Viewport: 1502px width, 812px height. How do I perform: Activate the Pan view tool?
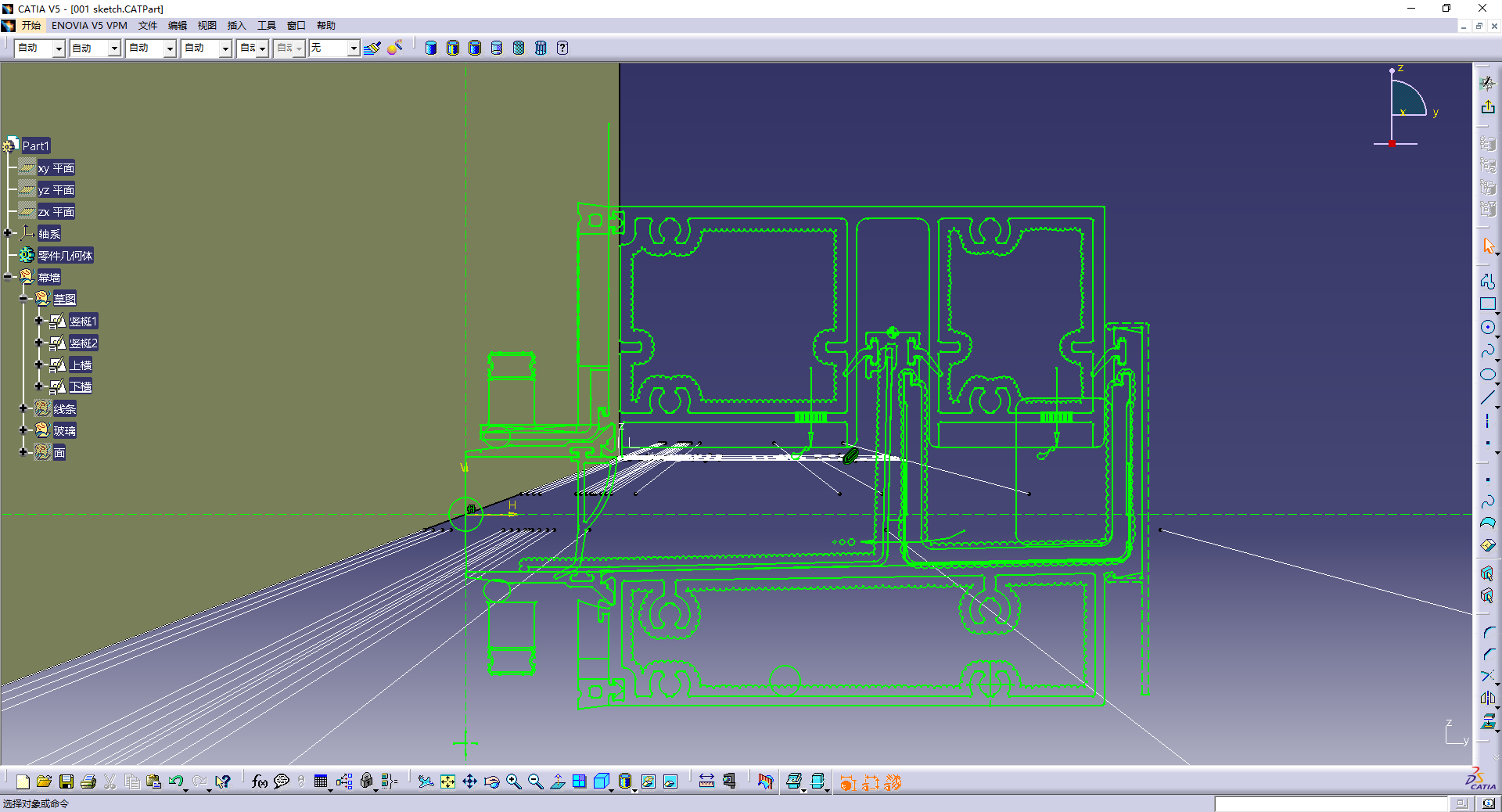coord(469,781)
